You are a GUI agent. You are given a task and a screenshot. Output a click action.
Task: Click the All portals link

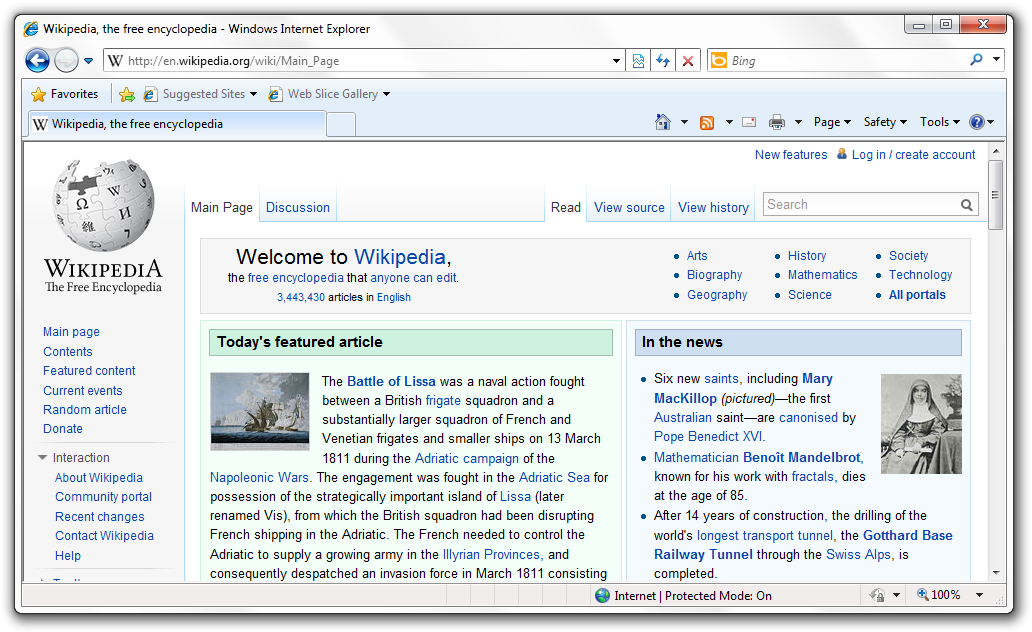click(917, 295)
